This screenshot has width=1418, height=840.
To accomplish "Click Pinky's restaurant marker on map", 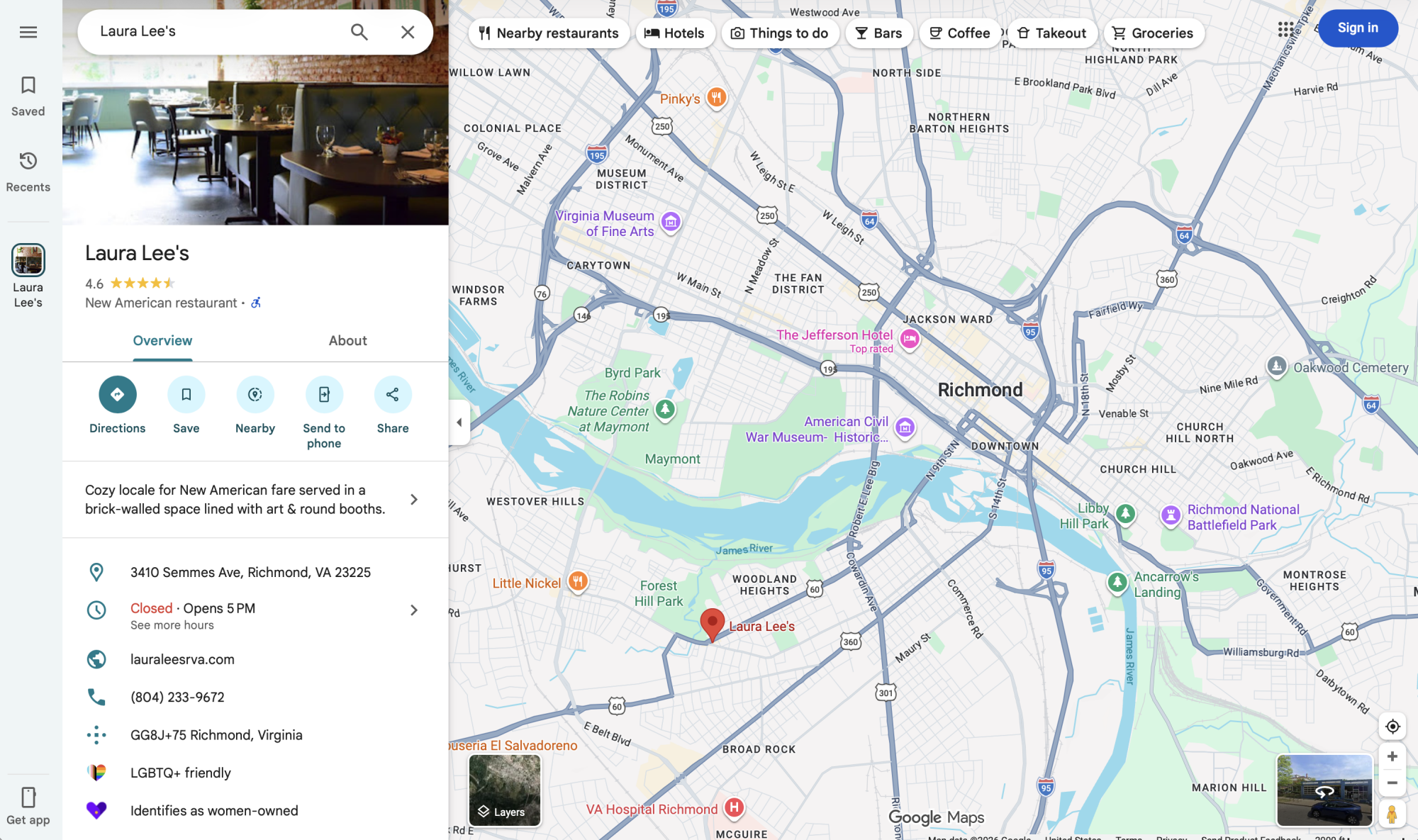I will pyautogui.click(x=717, y=97).
